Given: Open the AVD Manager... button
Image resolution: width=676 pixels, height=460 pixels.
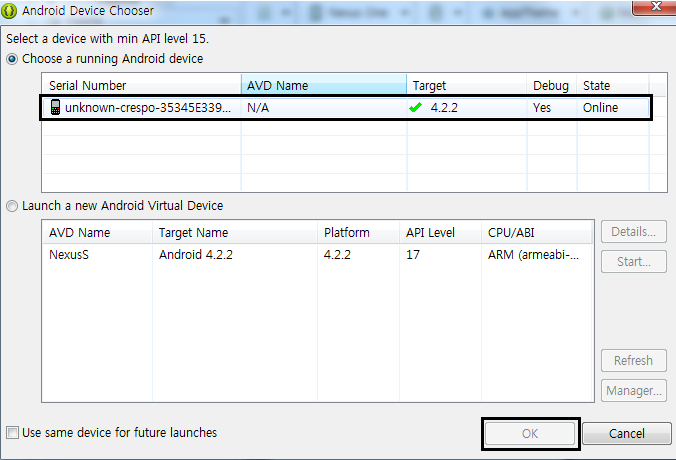Looking at the screenshot, I should coord(634,391).
